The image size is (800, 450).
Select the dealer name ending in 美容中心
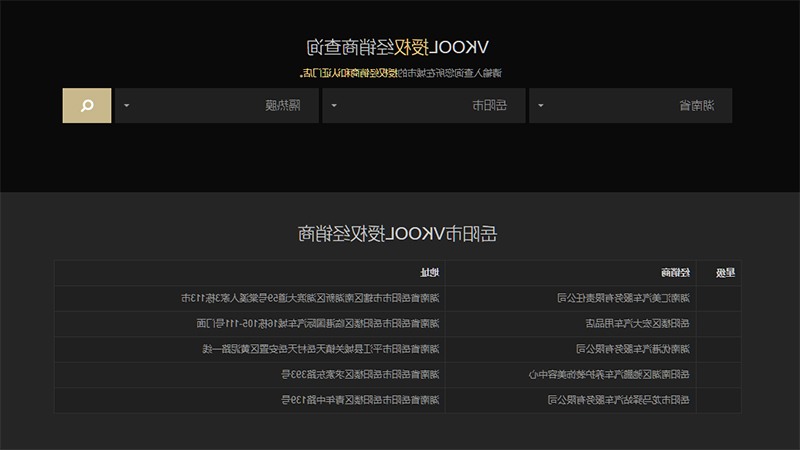(x=609, y=374)
